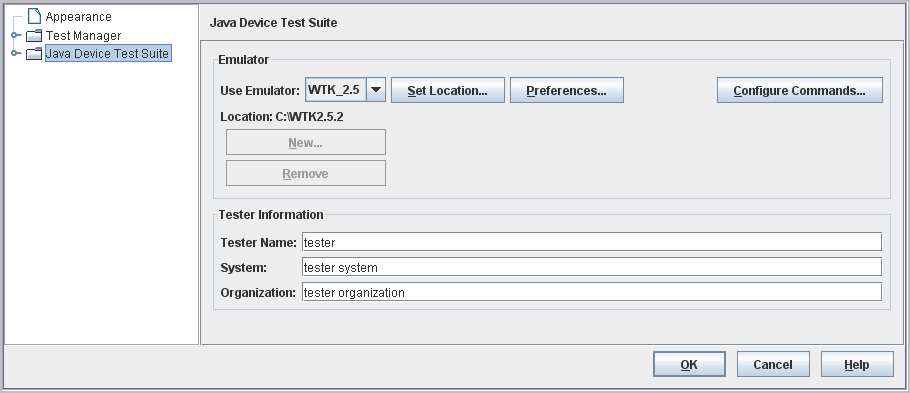Click the Tester Information group title
Screen dimensions: 910x393
pyautogui.click(x=271, y=215)
